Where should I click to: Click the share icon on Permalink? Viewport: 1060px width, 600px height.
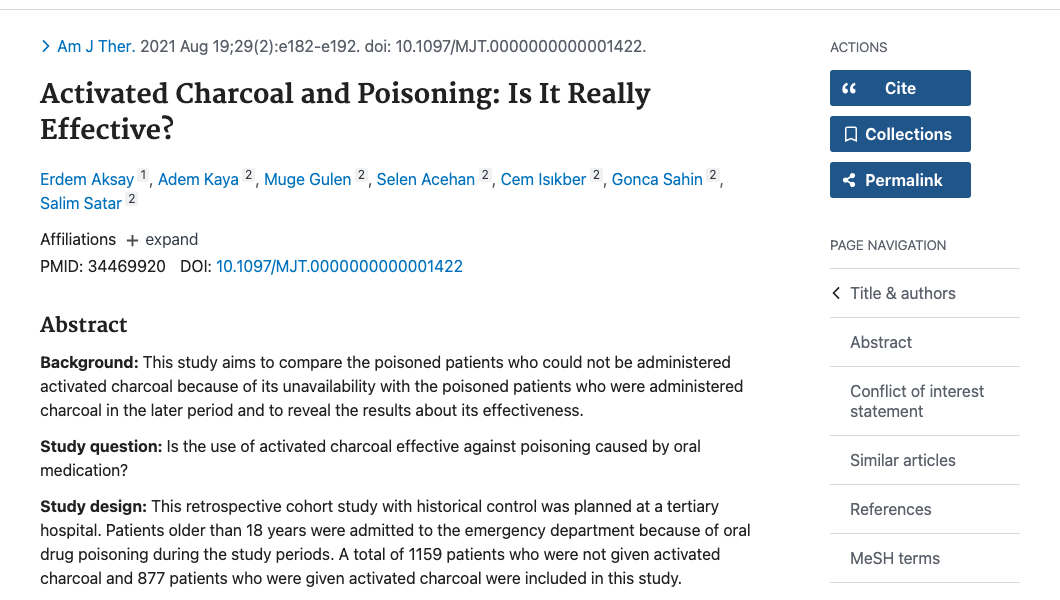point(849,180)
